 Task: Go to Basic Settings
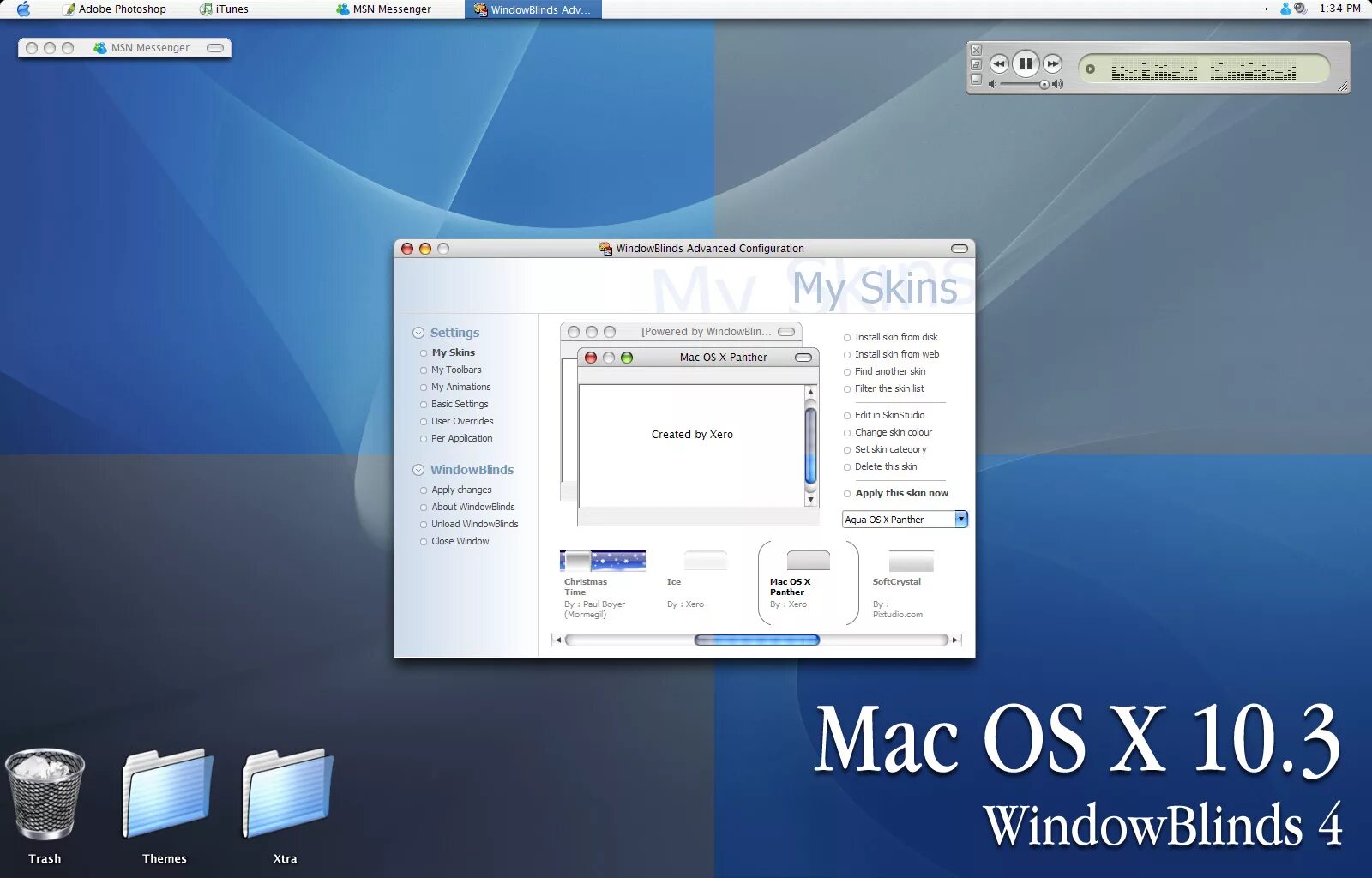pos(460,404)
